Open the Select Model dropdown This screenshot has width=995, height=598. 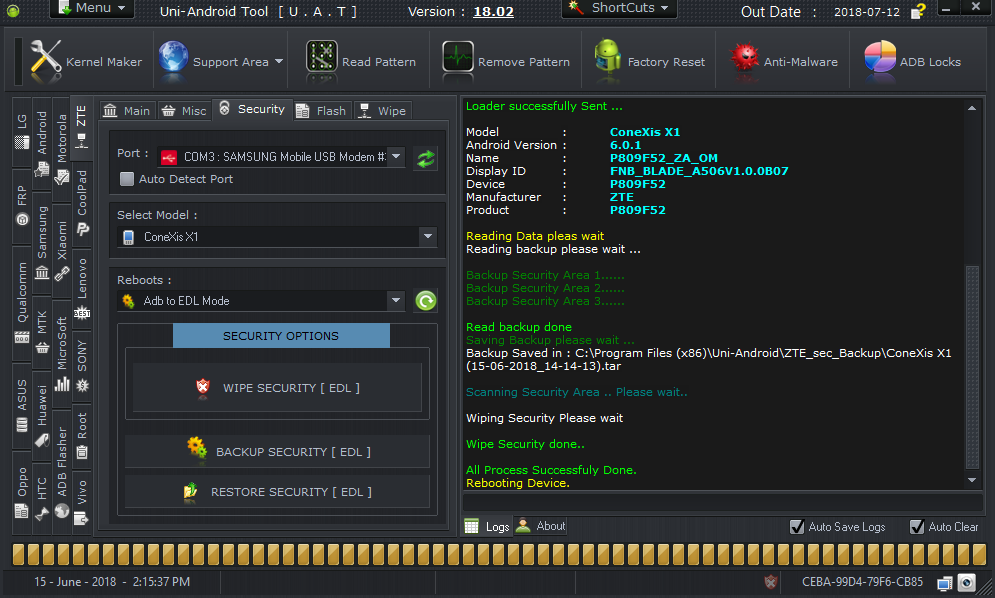click(x=428, y=236)
